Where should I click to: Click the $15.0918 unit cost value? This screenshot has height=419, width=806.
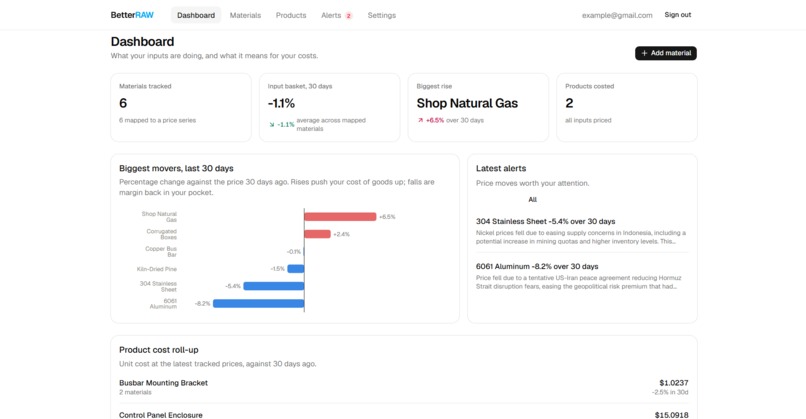[671, 415]
